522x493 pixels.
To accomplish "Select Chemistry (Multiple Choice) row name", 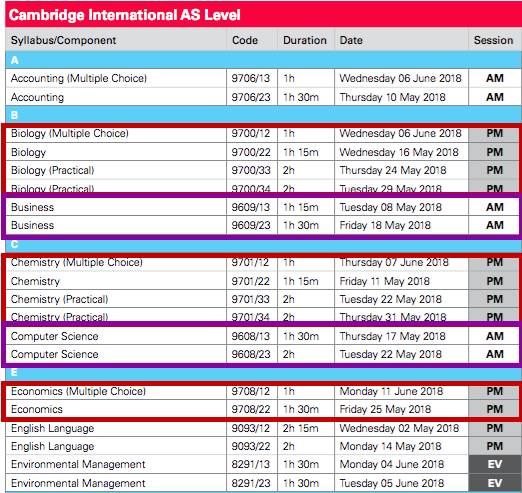I will (x=77, y=262).
